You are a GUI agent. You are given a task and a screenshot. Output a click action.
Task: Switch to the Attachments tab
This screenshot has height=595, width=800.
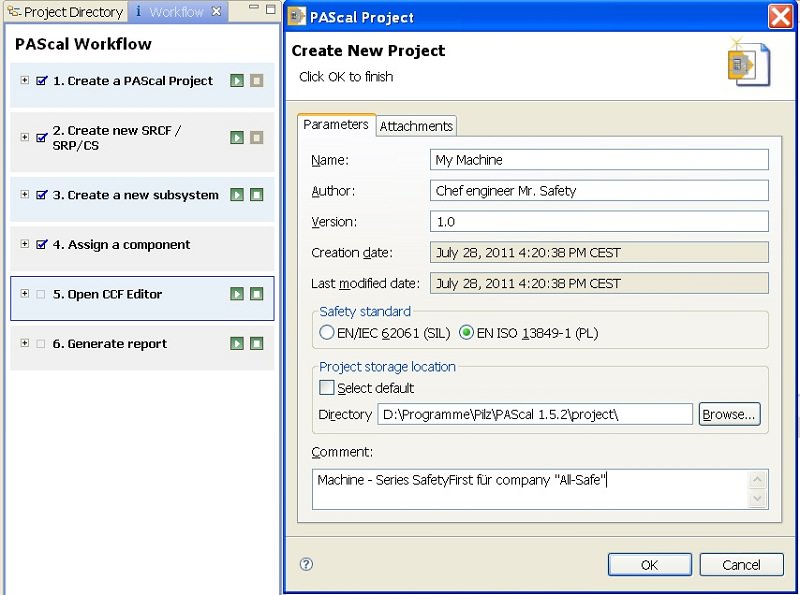coord(416,126)
